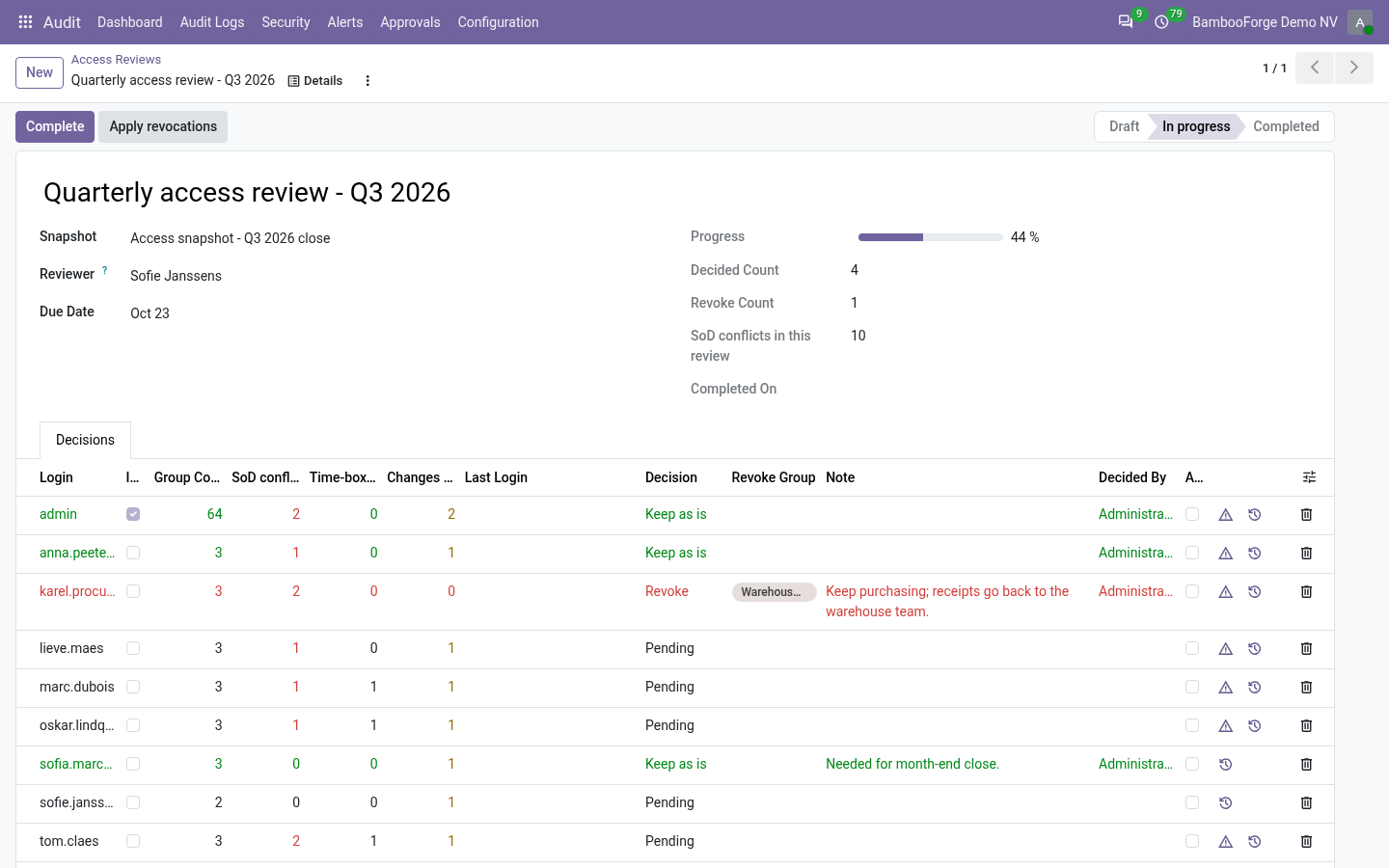Image resolution: width=1389 pixels, height=868 pixels.
Task: Click the Warehous... revoke group tag
Action: point(774,592)
